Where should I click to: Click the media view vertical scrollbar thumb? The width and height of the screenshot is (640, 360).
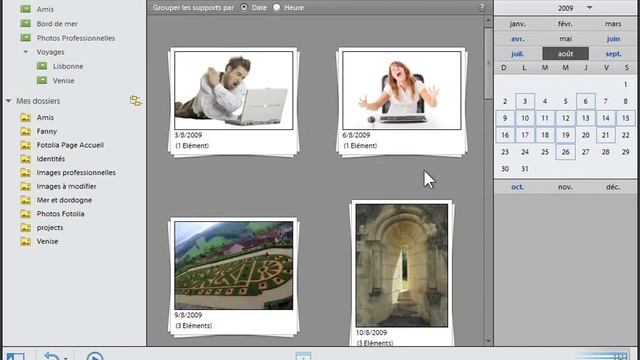pos(488,63)
